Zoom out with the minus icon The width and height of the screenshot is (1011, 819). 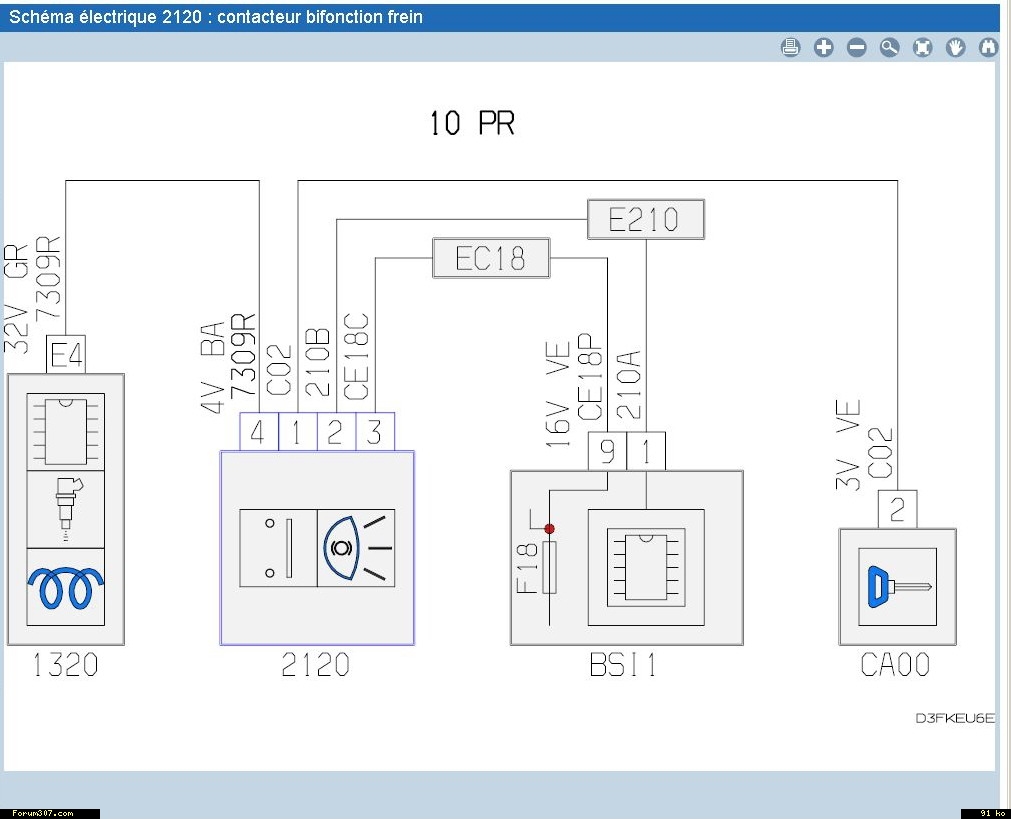coord(857,47)
